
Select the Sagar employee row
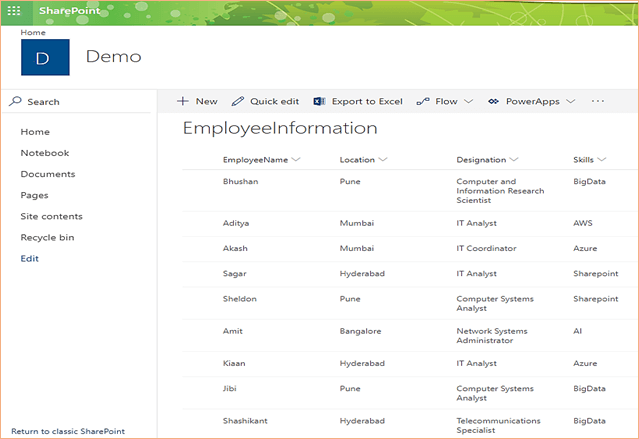[410, 274]
